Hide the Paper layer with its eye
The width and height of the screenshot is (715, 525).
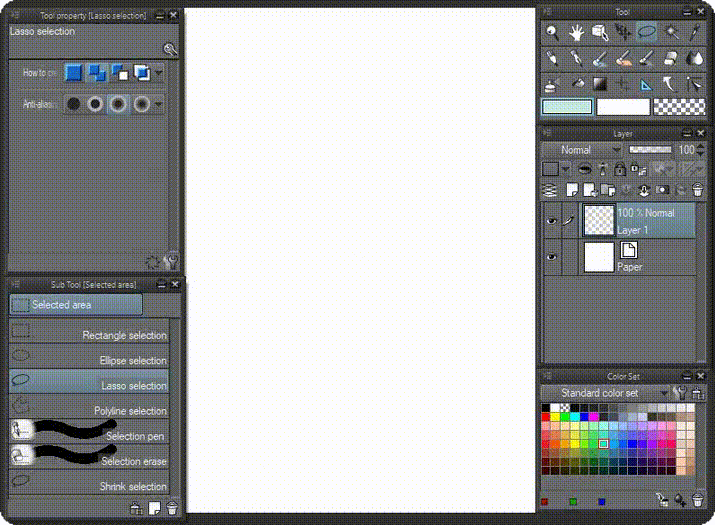click(551, 257)
